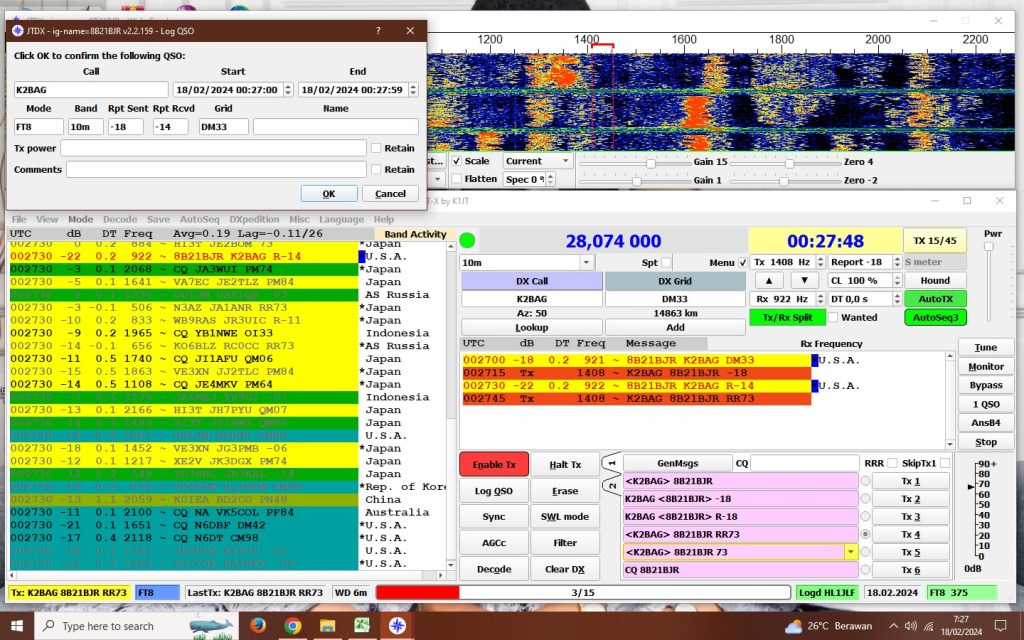The width and height of the screenshot is (1024, 640).
Task: Open the Current waterfall mode dropdown
Action: (538, 161)
